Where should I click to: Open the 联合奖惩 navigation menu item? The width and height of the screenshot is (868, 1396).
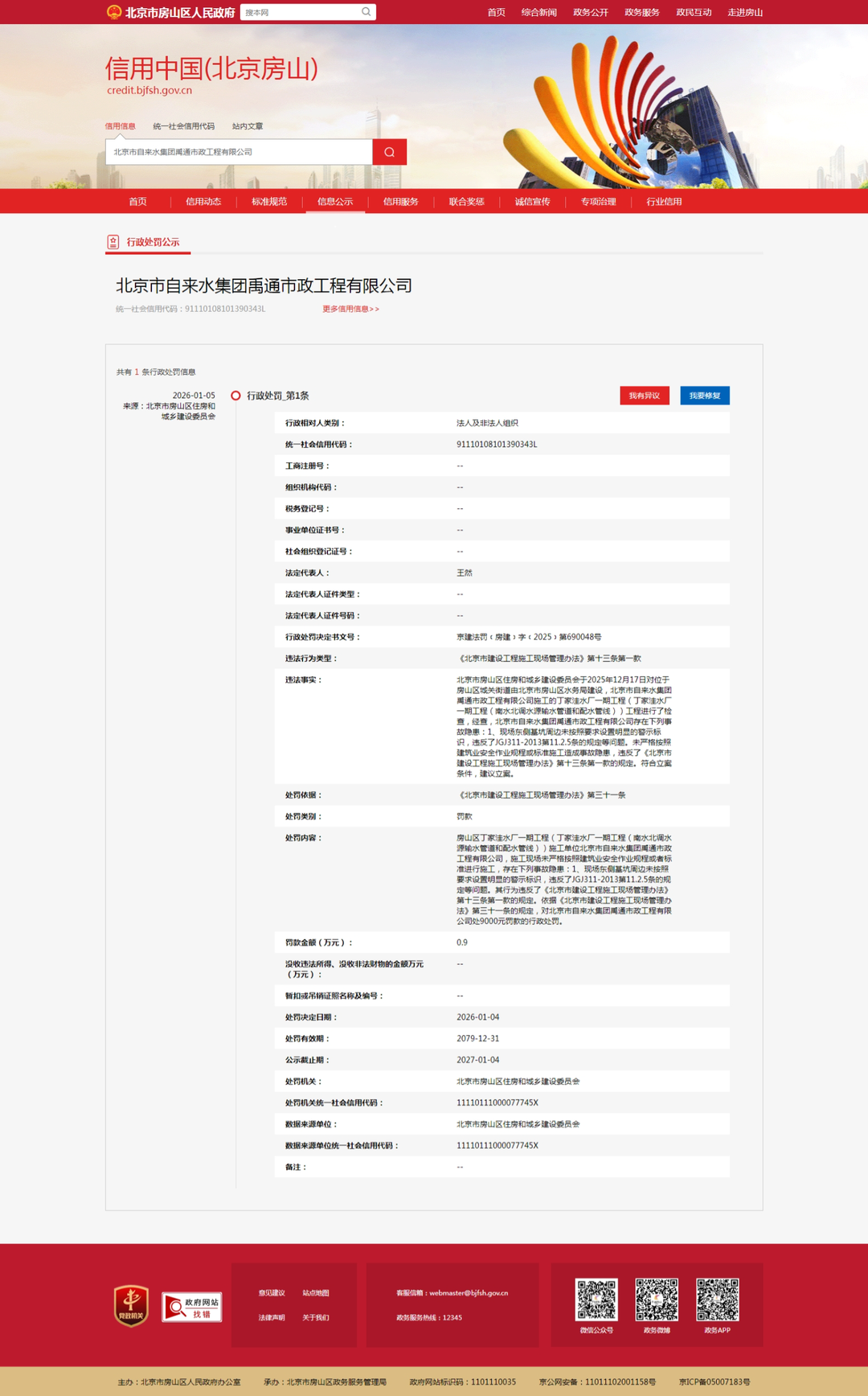point(466,202)
